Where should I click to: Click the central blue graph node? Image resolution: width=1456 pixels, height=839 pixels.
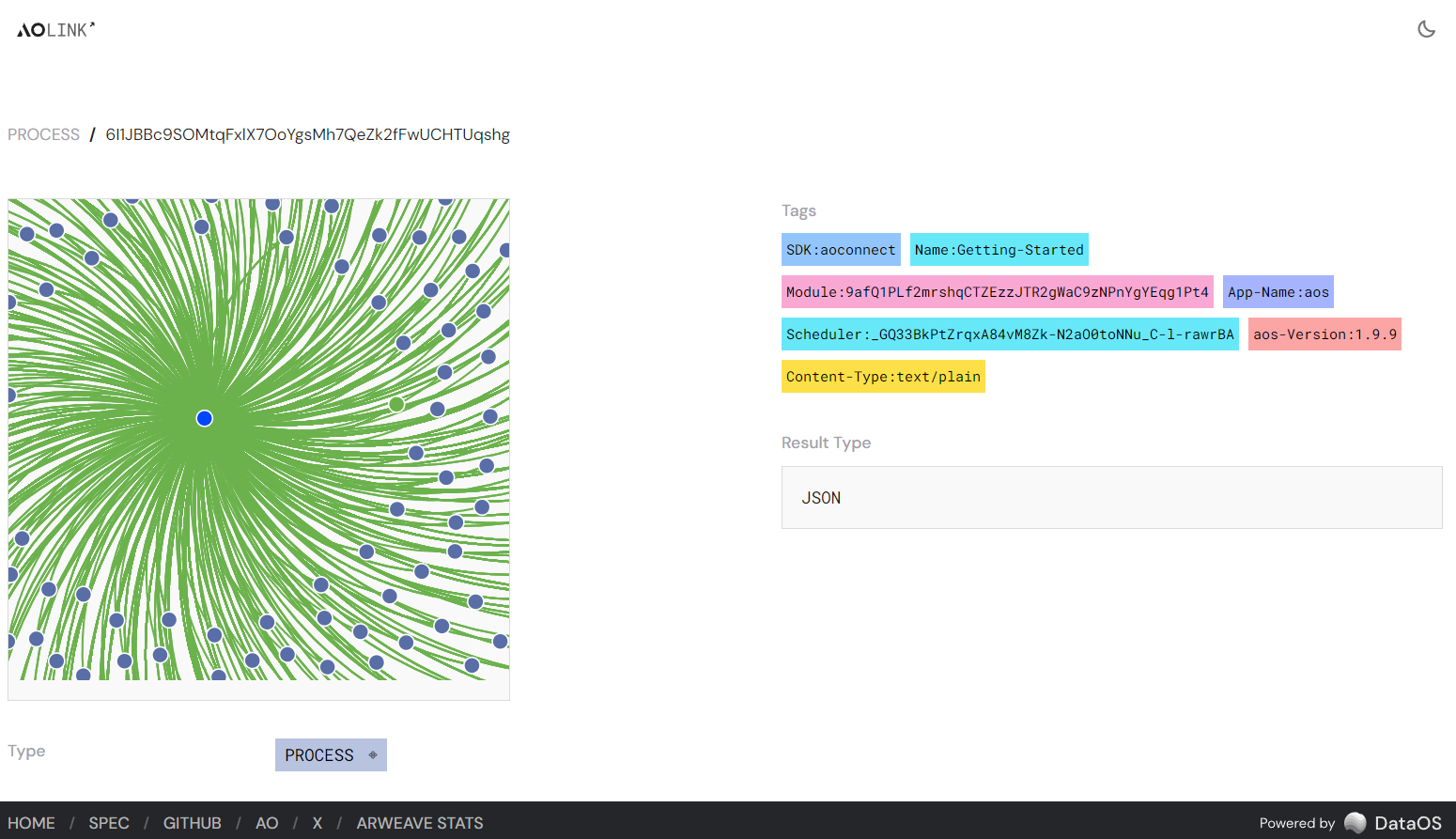tap(205, 418)
